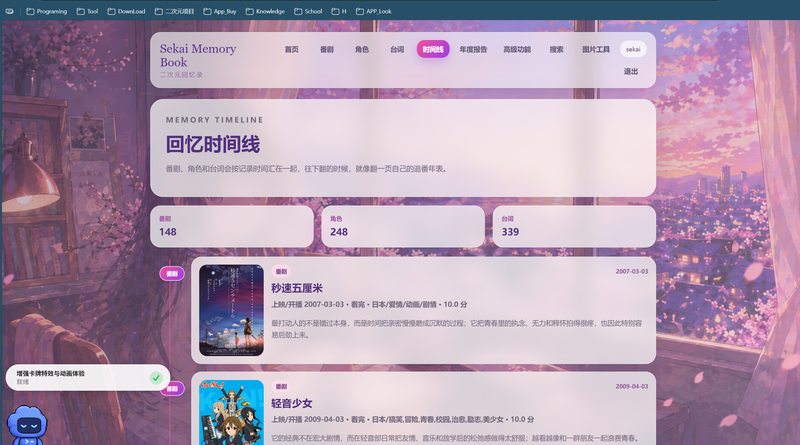
Task: Switch to the 番剧 tab
Action: pos(327,50)
